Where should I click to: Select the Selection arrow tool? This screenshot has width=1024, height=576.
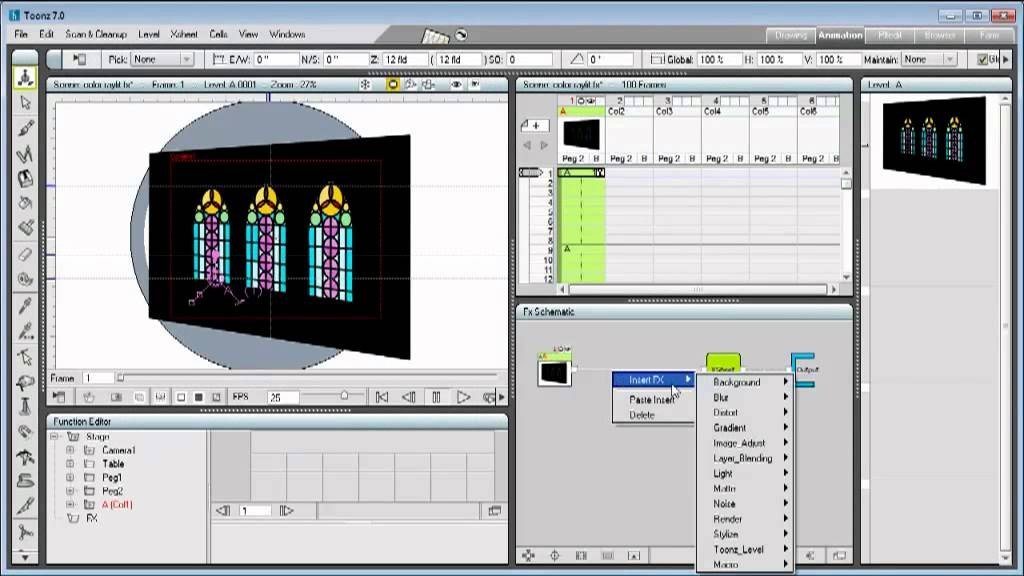tap(25, 103)
